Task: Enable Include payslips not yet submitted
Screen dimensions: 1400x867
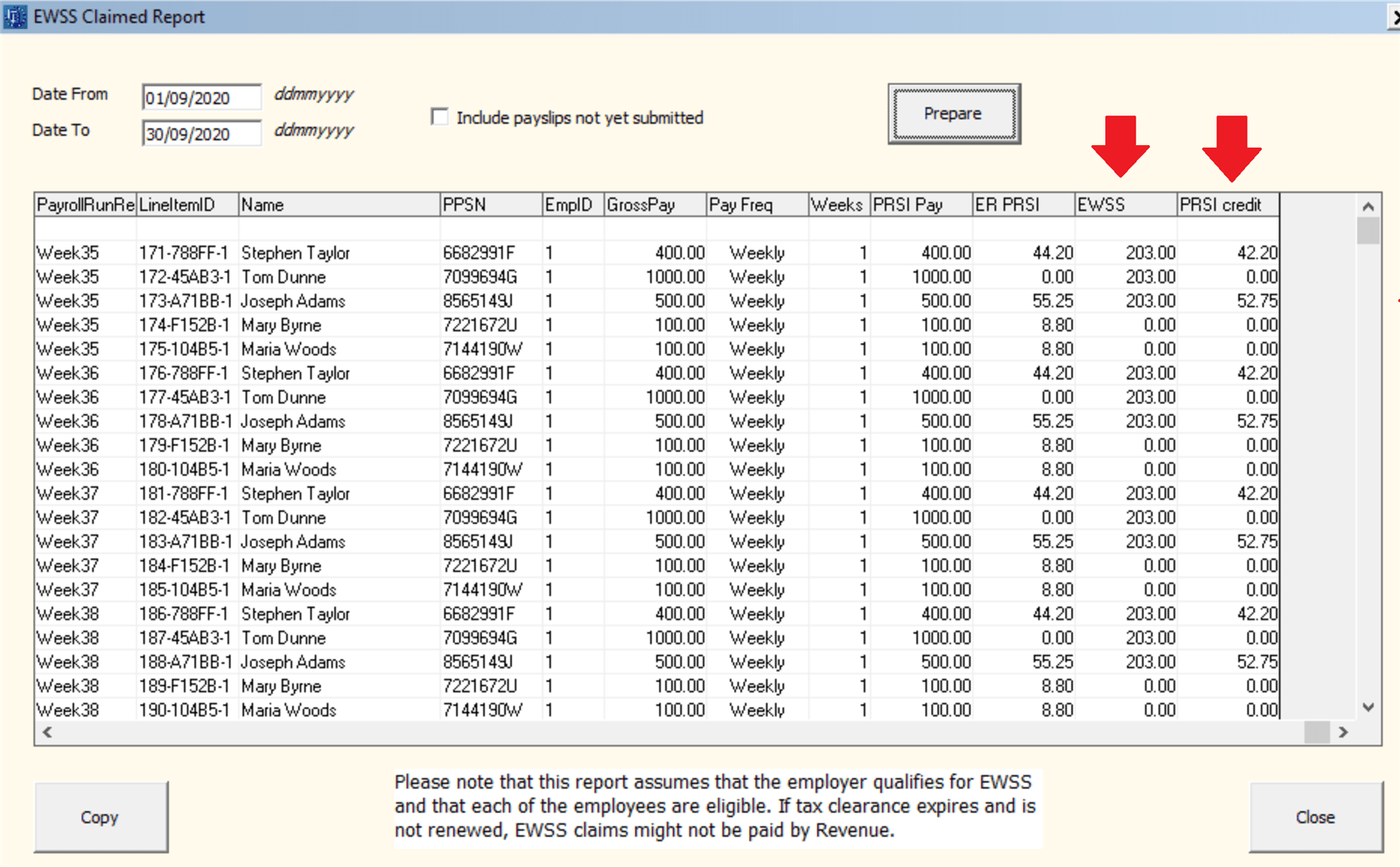Action: [x=440, y=116]
